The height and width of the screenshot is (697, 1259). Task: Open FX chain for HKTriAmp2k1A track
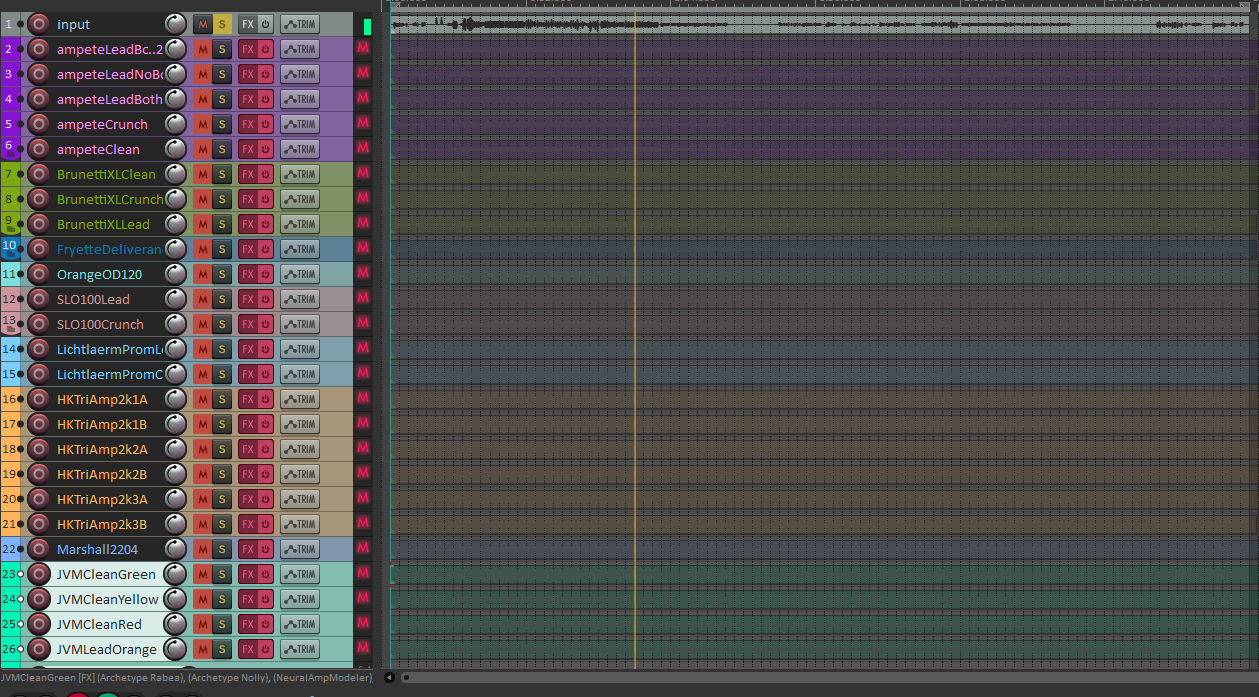pyautogui.click(x=247, y=399)
